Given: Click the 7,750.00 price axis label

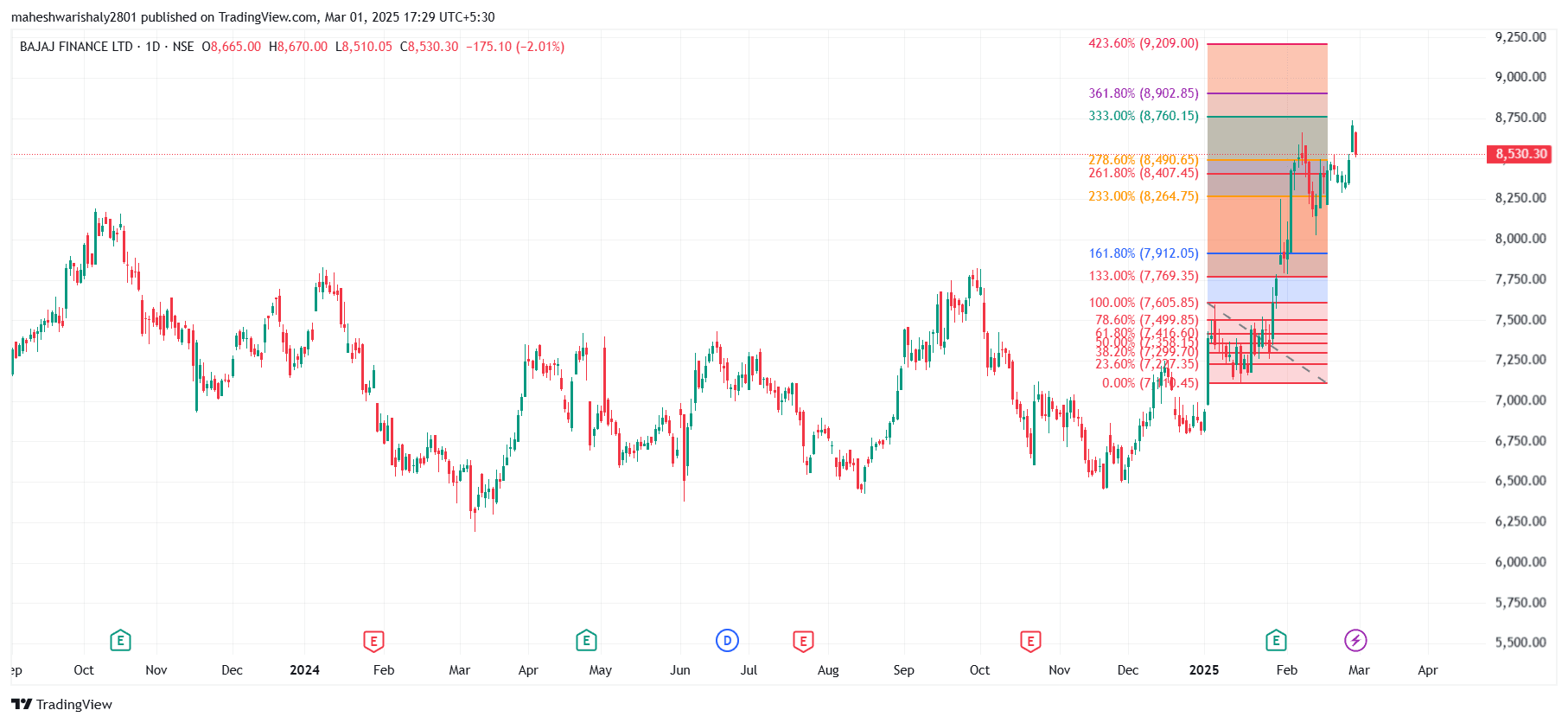Looking at the screenshot, I should tap(1520, 279).
